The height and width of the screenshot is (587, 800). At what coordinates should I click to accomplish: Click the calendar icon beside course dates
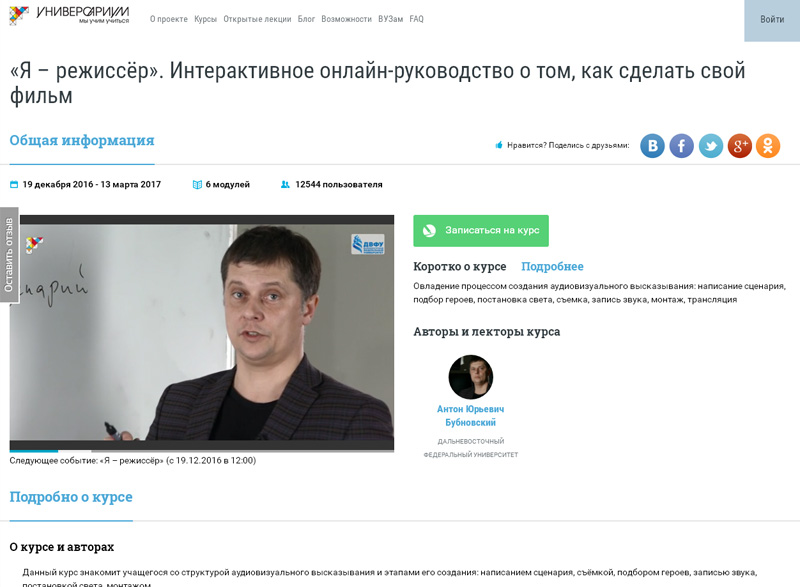(14, 185)
